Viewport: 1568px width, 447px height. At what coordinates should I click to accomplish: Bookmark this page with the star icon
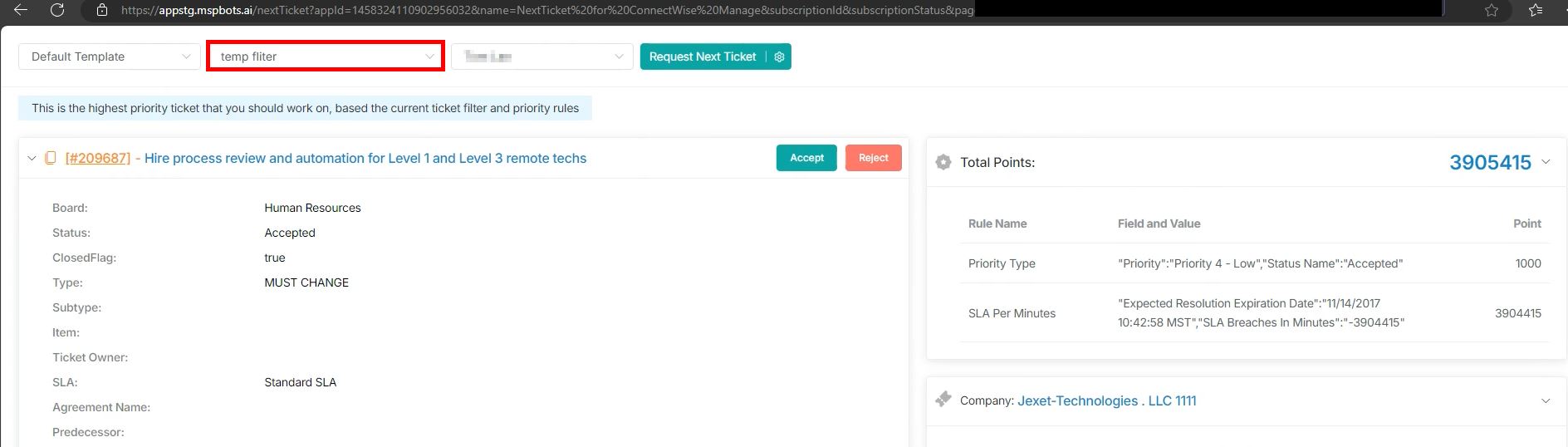pos(1492,10)
